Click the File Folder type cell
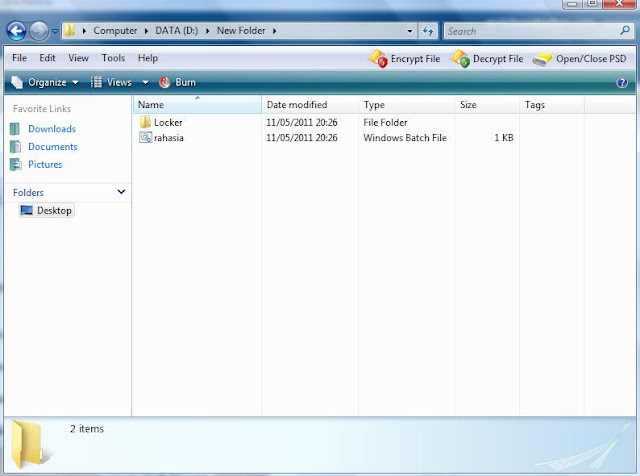This screenshot has height=476, width=640. (385, 122)
